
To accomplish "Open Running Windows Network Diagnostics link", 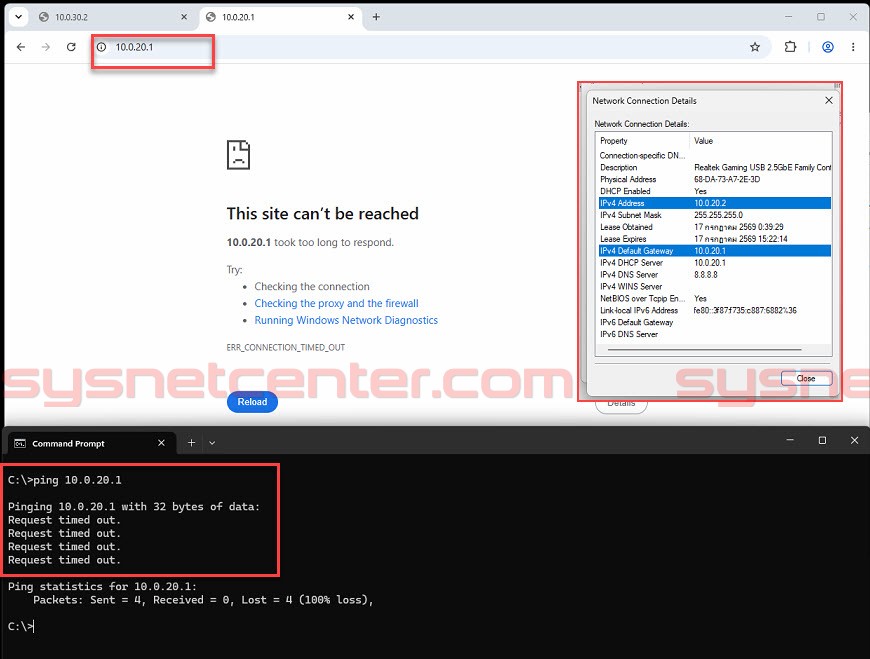I will pos(346,320).
